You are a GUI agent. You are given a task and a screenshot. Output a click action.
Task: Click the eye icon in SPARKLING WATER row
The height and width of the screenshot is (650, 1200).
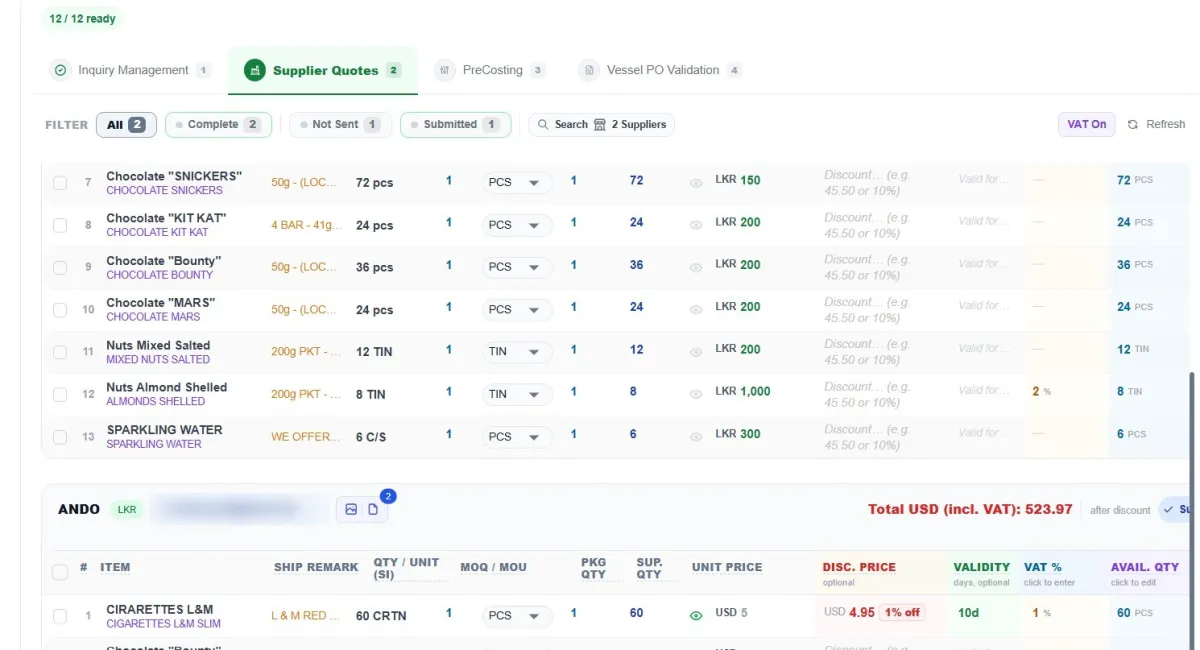(x=696, y=437)
